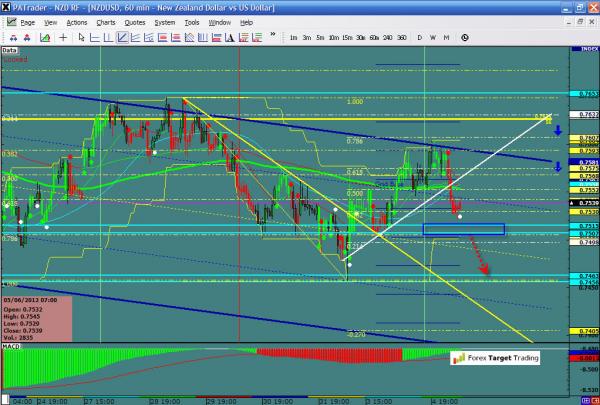This screenshot has height=405, width=600.
Task: Select the vertical time zones tool
Action: 203,38
